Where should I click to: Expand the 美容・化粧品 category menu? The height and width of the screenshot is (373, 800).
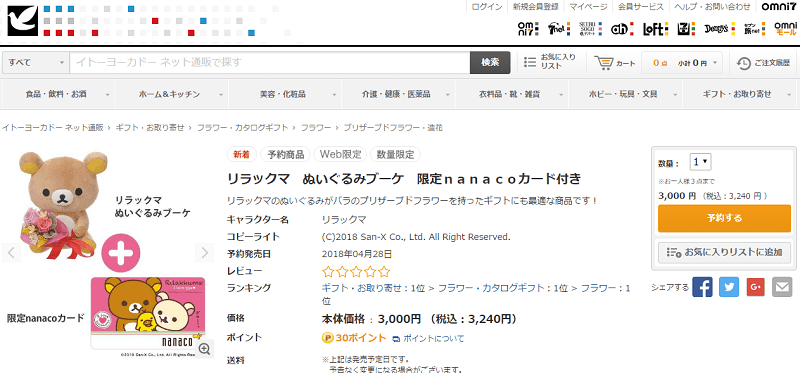point(285,94)
